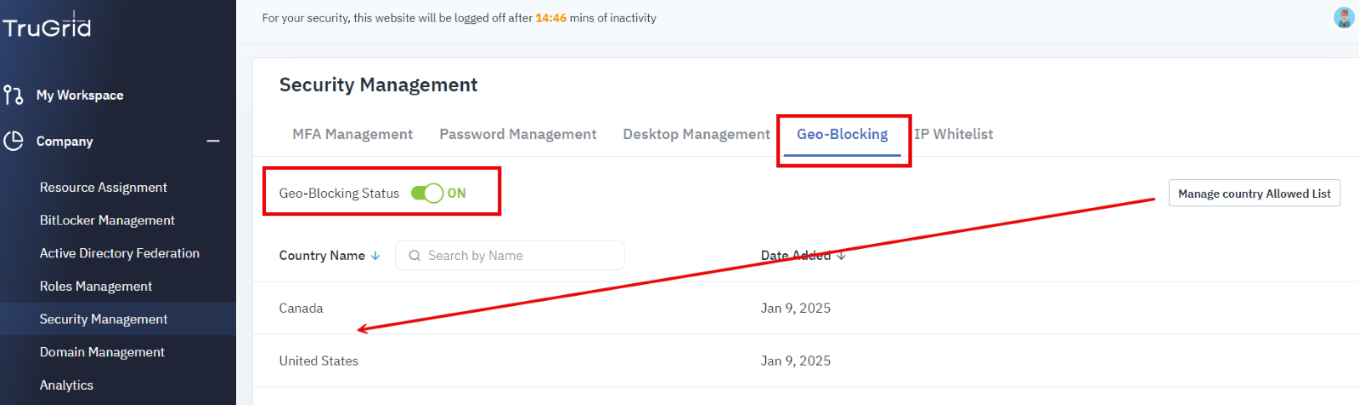
Task: Click United States' Jan 9, 2025 date
Action: (796, 361)
